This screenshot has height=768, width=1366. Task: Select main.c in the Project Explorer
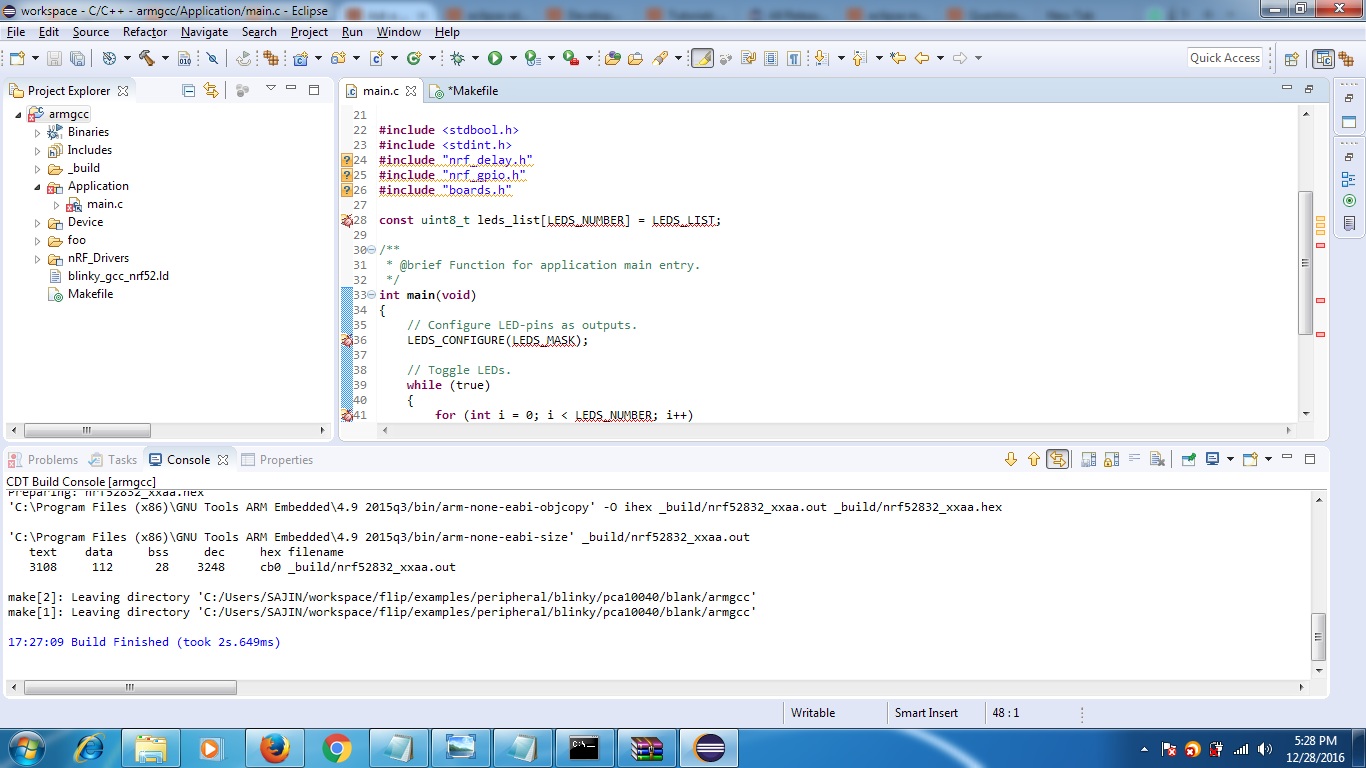[x=95, y=204]
